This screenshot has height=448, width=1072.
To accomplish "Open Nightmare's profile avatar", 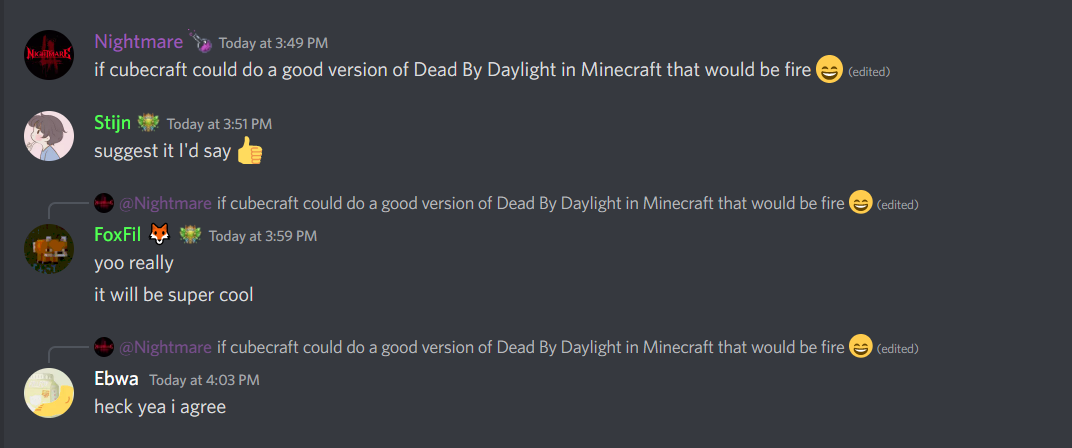I will 49,55.
